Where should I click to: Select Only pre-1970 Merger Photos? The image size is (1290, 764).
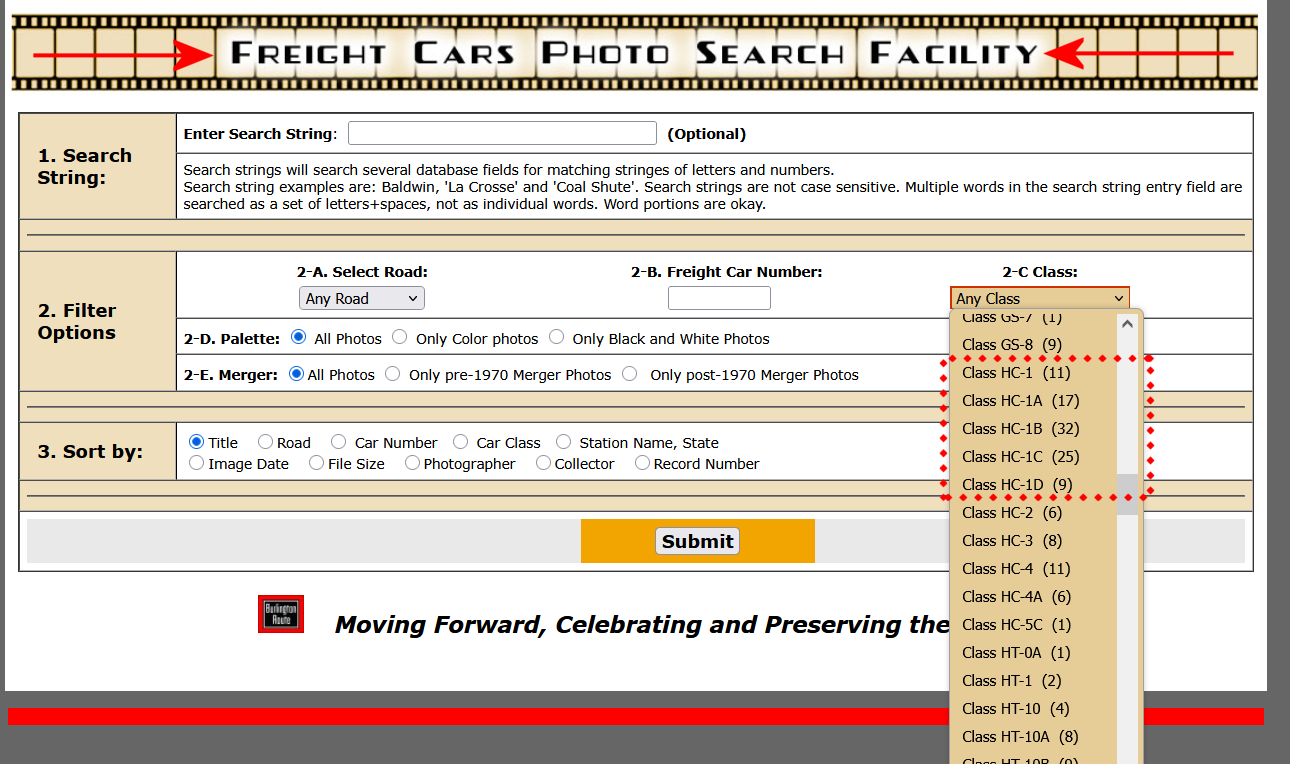tap(393, 374)
